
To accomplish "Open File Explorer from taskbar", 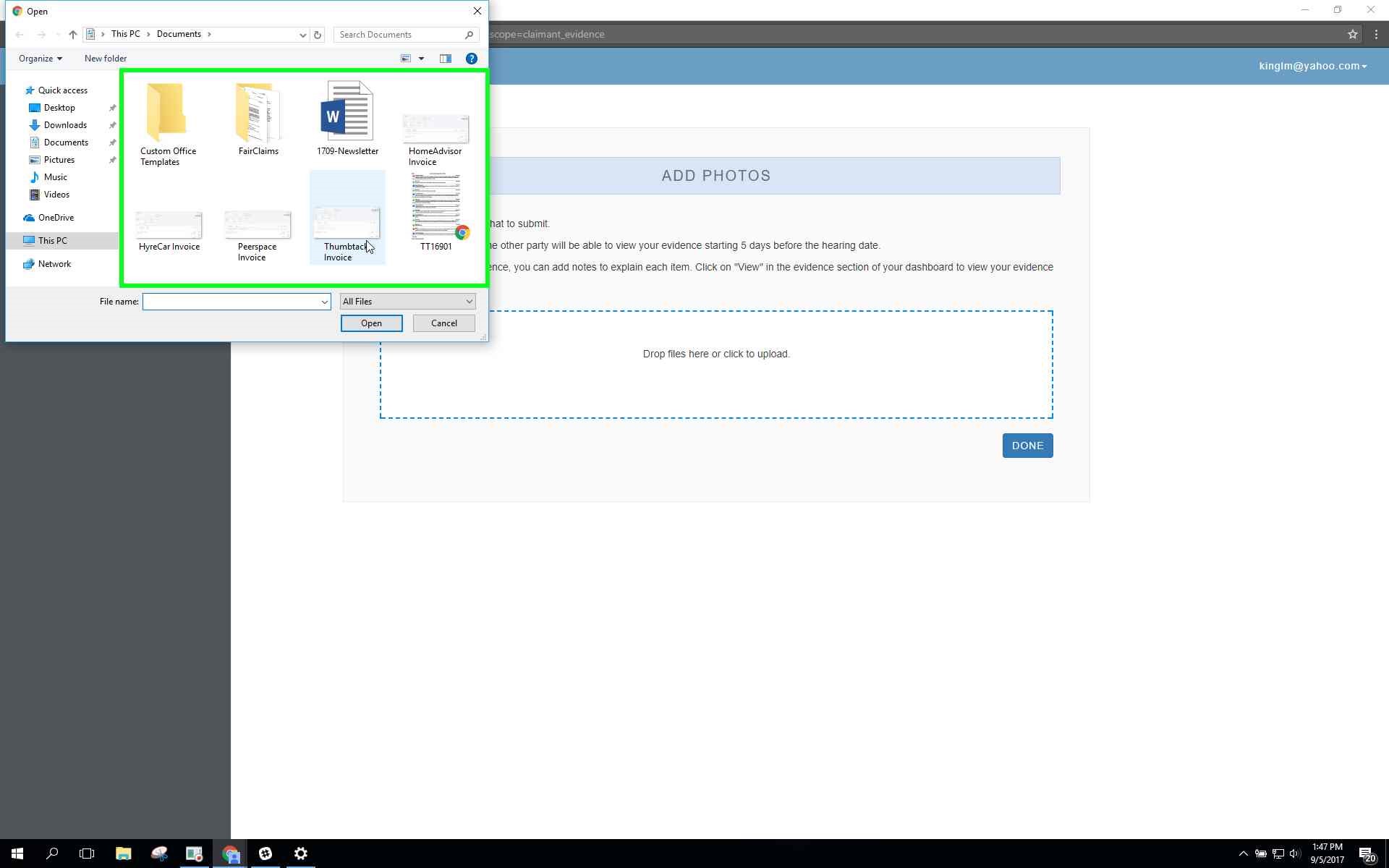I will (123, 854).
